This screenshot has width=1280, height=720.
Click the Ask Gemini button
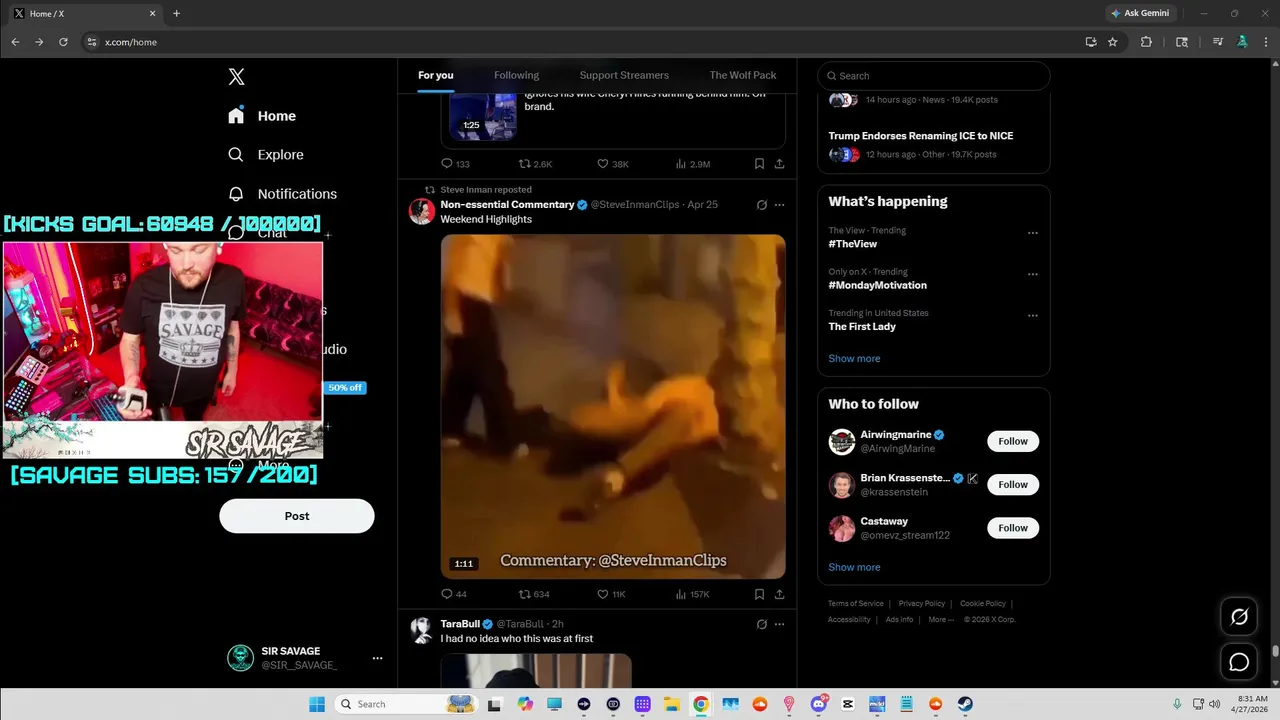click(1139, 13)
